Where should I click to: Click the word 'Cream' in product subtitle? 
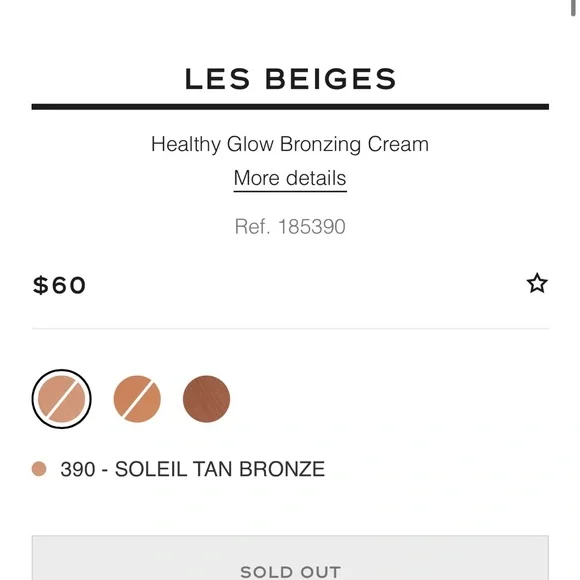pos(398,144)
